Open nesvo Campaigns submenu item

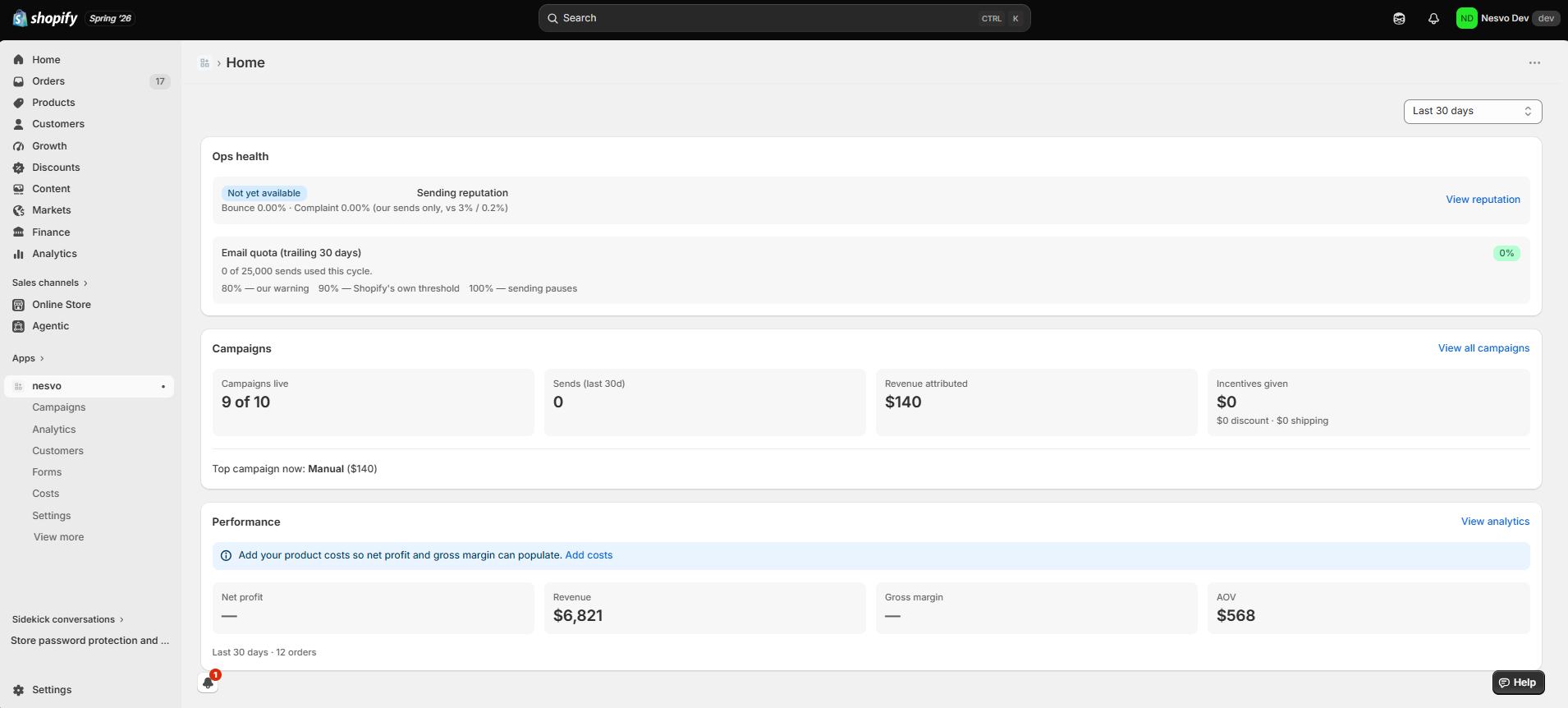pos(59,407)
